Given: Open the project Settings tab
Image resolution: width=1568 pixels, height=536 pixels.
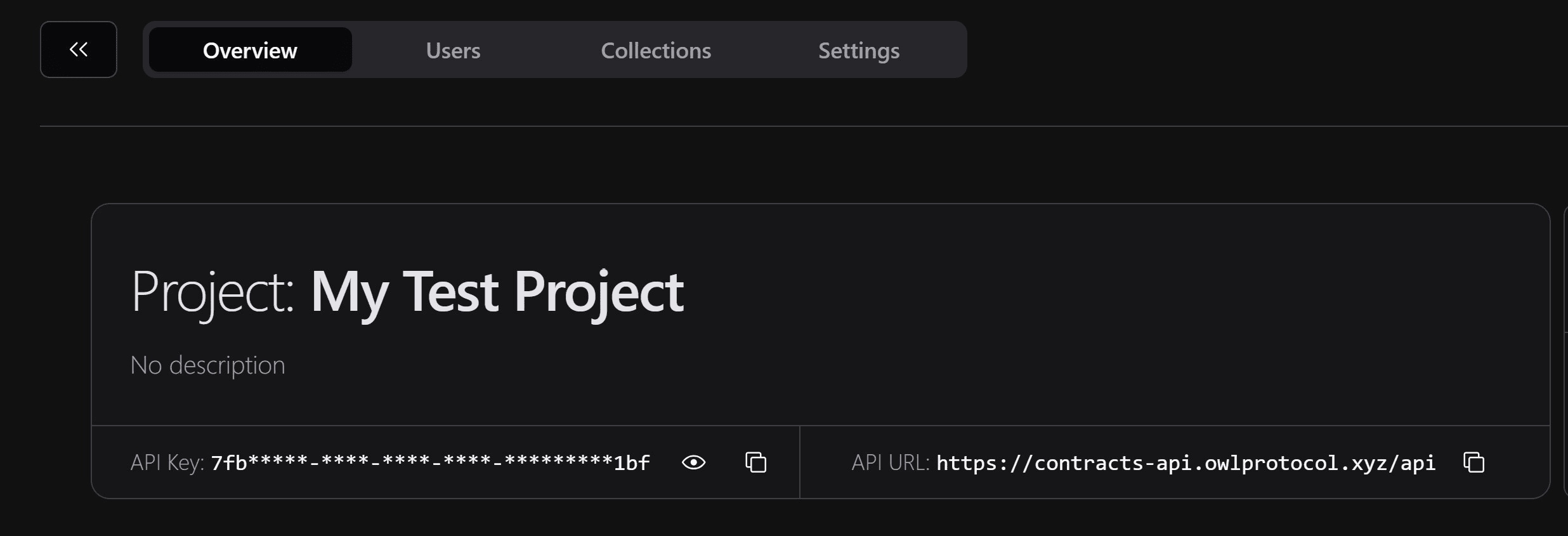Looking at the screenshot, I should pyautogui.click(x=859, y=50).
